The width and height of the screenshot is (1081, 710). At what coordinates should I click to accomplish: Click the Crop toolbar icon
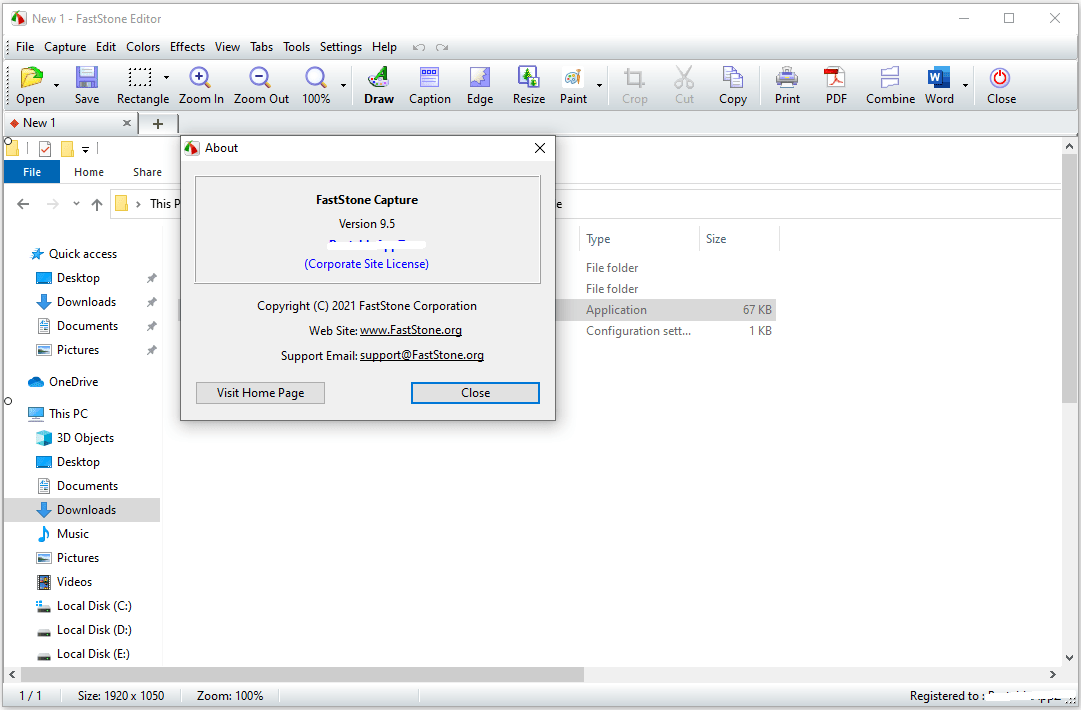(634, 85)
